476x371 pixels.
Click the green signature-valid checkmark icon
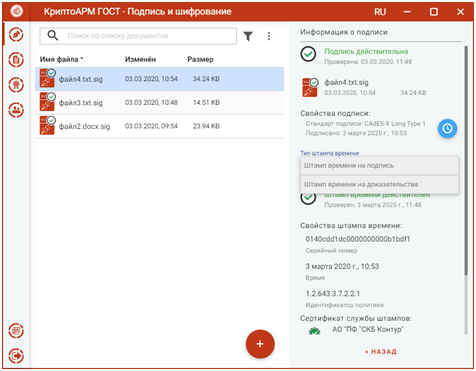[x=308, y=54]
